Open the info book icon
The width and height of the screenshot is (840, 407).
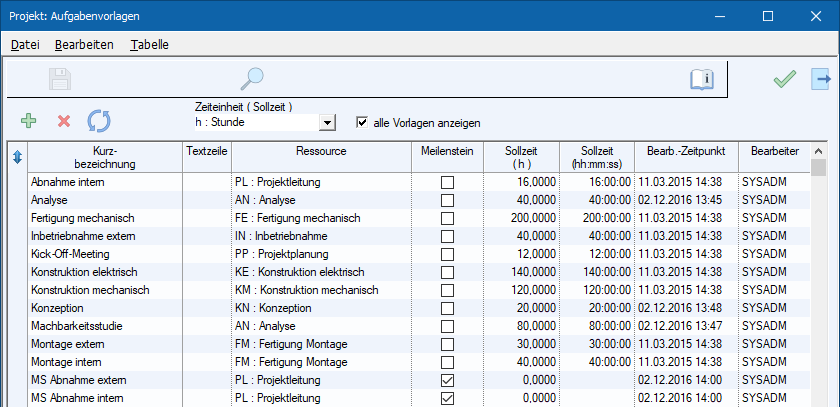[702, 79]
